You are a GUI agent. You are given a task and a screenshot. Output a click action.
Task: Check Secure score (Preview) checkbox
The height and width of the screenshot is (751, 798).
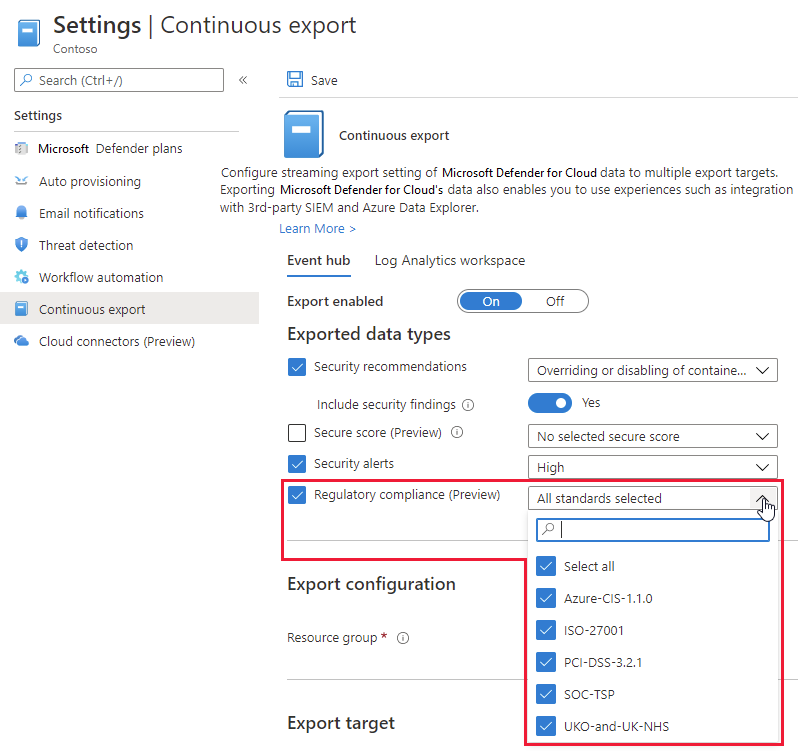(x=297, y=433)
